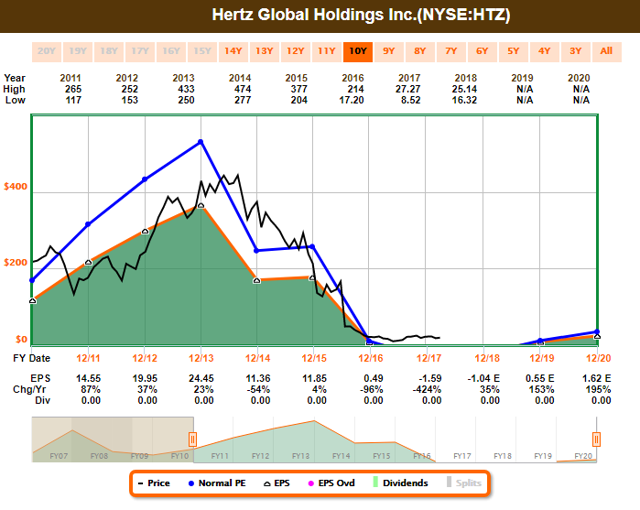Click the 12/11 fiscal year date
Image resolution: width=640 pixels, height=510 pixels.
88,358
